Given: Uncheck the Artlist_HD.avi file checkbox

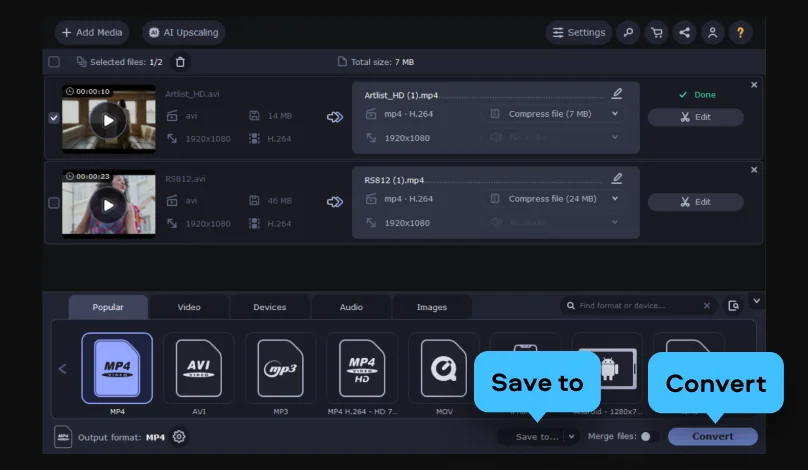Looking at the screenshot, I should [x=54, y=117].
